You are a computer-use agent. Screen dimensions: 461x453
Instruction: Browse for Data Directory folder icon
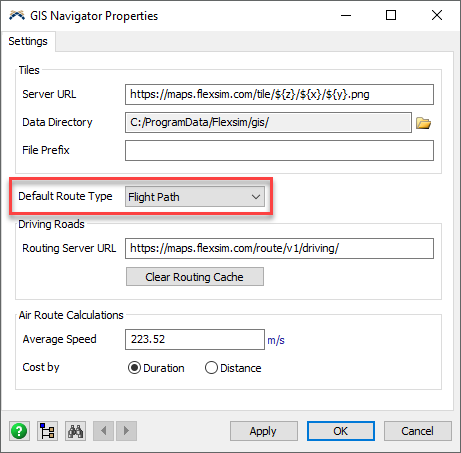423,123
